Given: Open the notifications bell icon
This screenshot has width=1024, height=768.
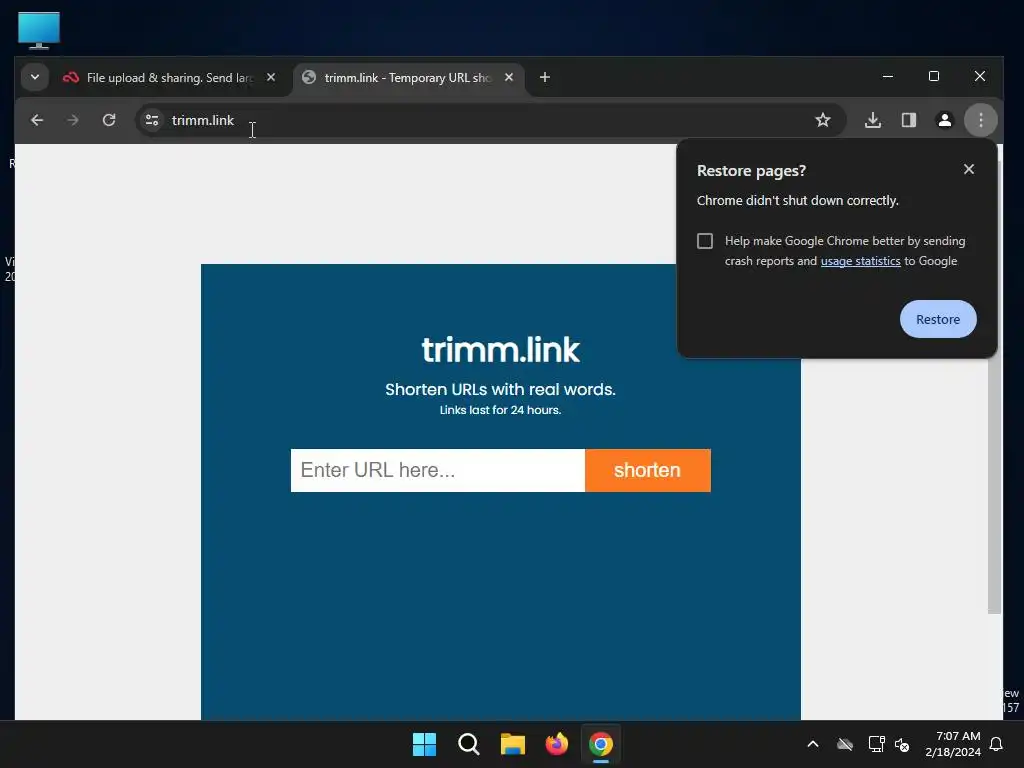Looking at the screenshot, I should point(996,744).
